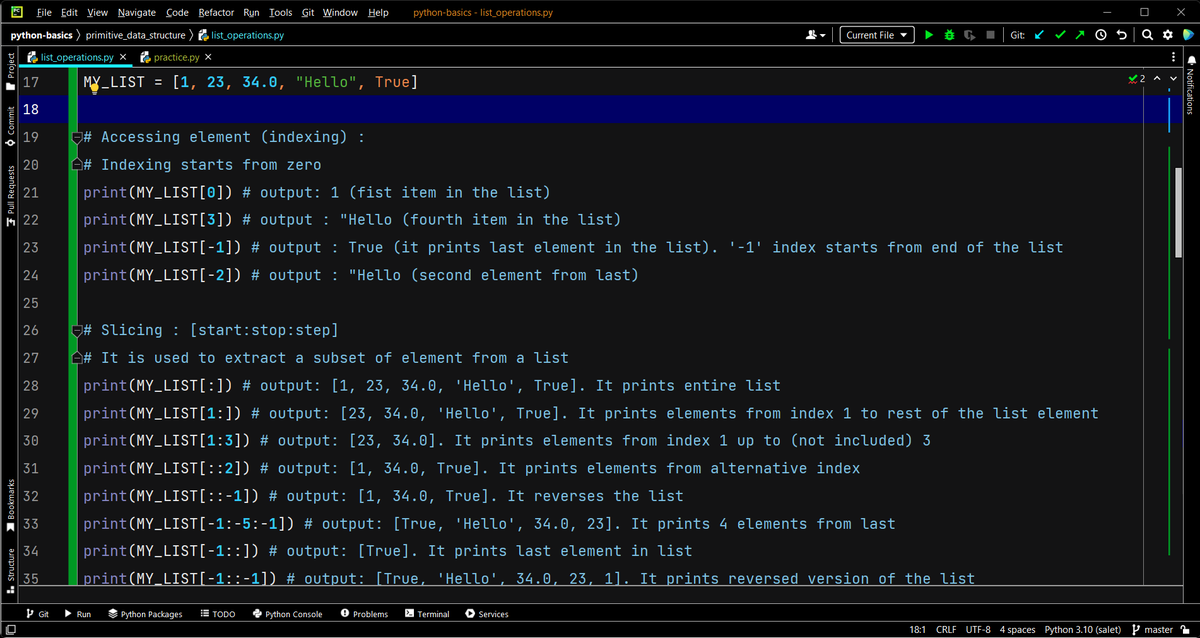The width and height of the screenshot is (1200, 638).
Task: Close the practice.py tab
Action: click(x=207, y=57)
